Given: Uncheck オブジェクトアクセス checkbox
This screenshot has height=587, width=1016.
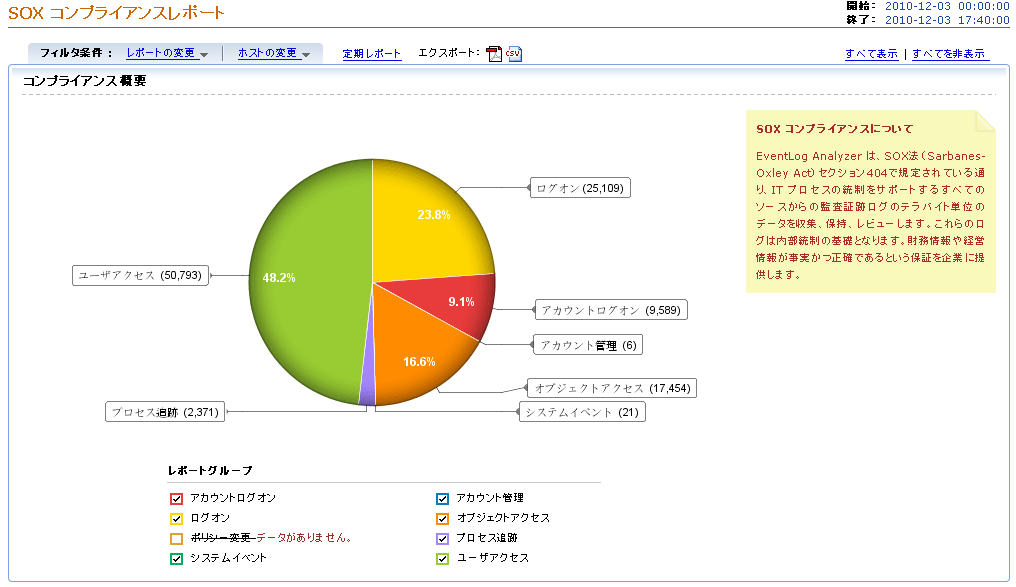Looking at the screenshot, I should click(x=443, y=518).
